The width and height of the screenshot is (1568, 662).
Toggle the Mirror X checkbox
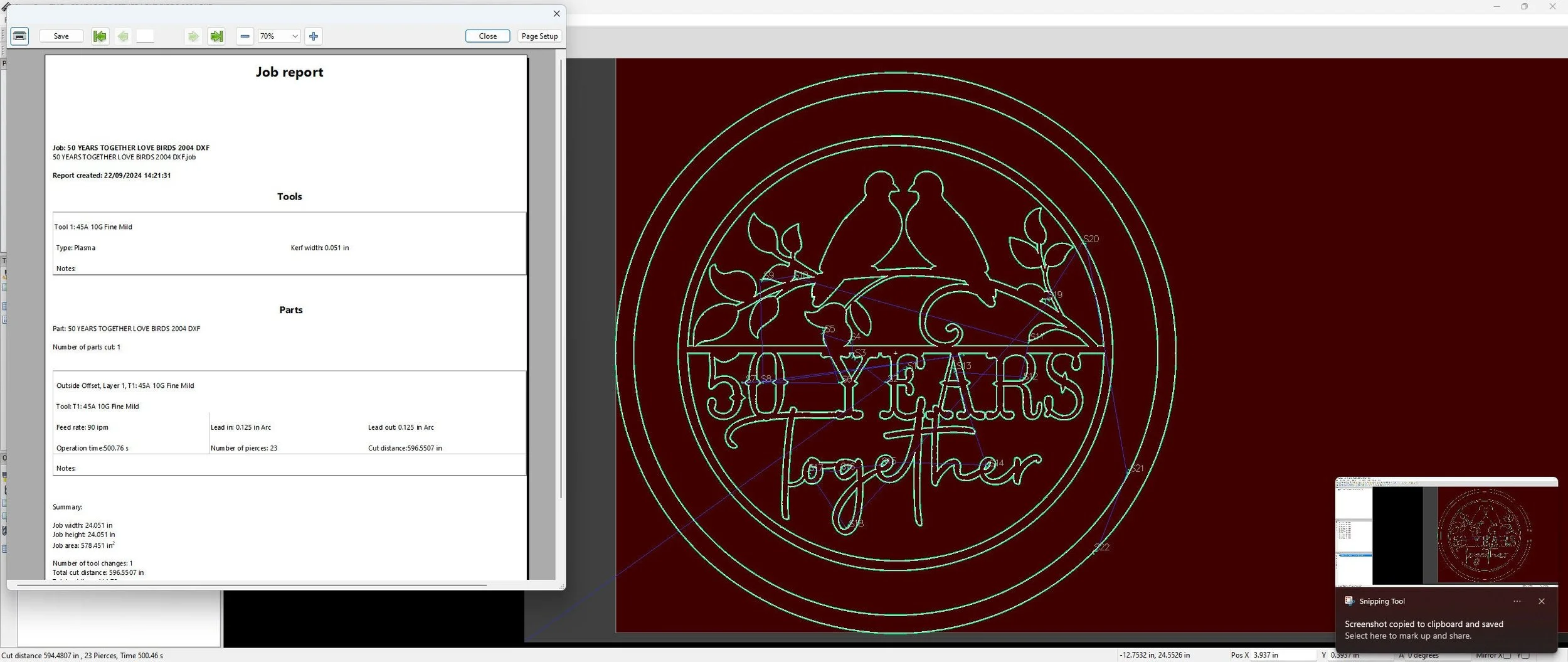pyautogui.click(x=1507, y=655)
